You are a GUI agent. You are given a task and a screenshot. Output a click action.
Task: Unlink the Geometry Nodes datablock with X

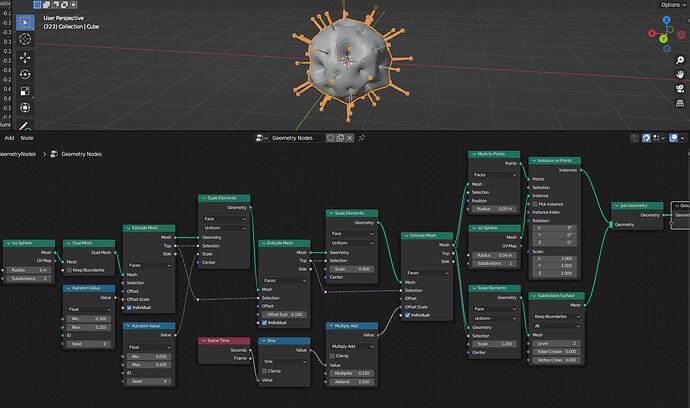click(x=350, y=138)
